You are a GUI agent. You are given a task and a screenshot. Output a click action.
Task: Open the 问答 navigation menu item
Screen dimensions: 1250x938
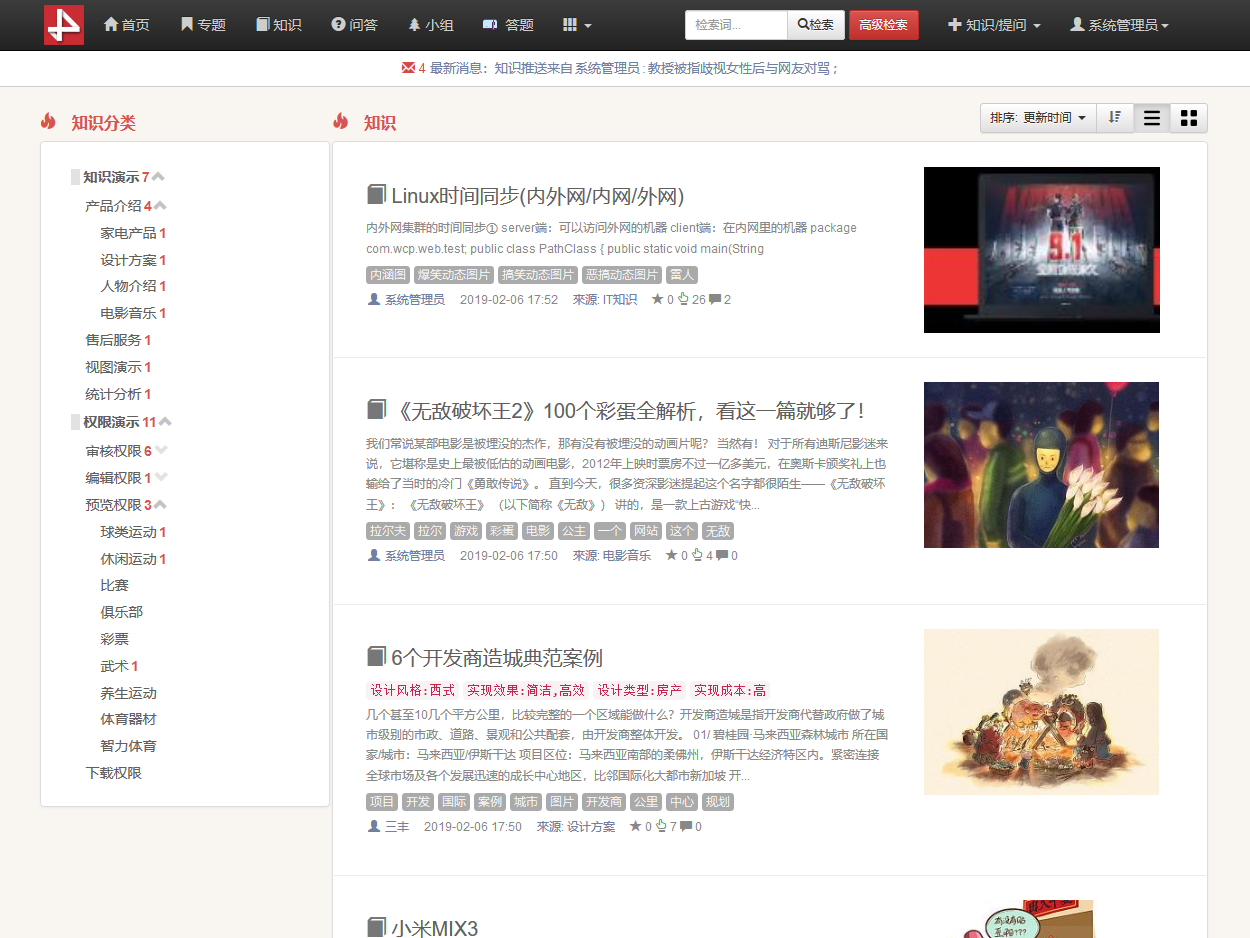(x=354, y=25)
